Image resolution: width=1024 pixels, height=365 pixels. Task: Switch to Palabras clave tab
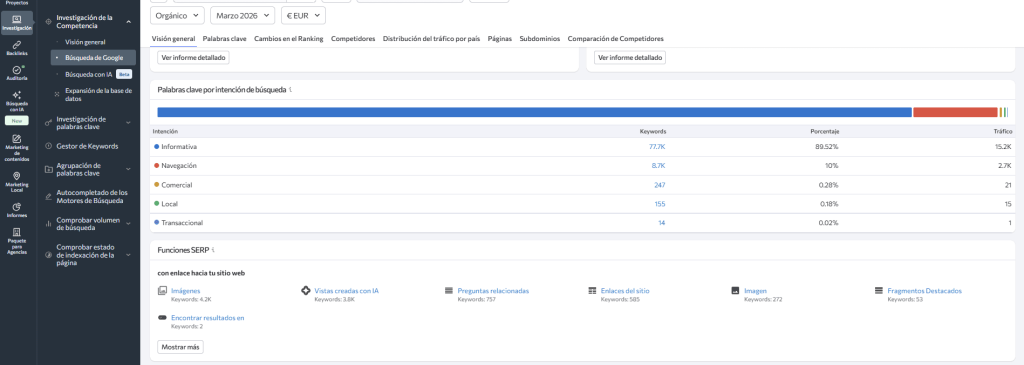pos(225,39)
